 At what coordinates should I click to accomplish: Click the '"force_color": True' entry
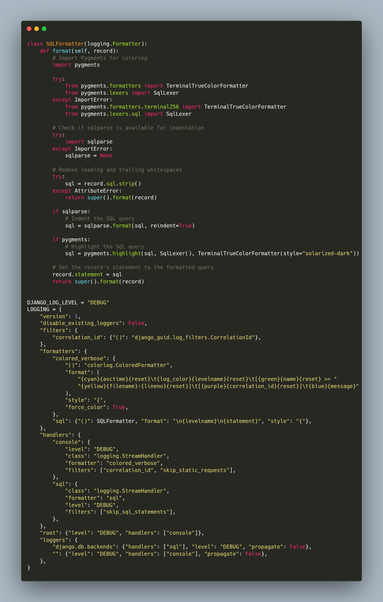pos(96,407)
